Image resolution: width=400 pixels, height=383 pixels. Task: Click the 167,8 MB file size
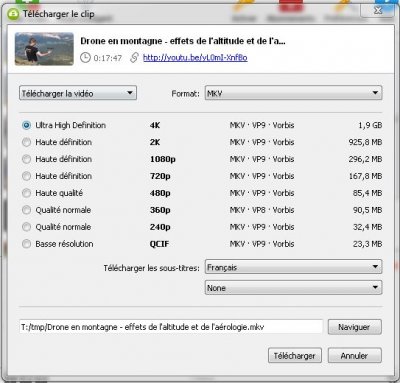coord(365,176)
